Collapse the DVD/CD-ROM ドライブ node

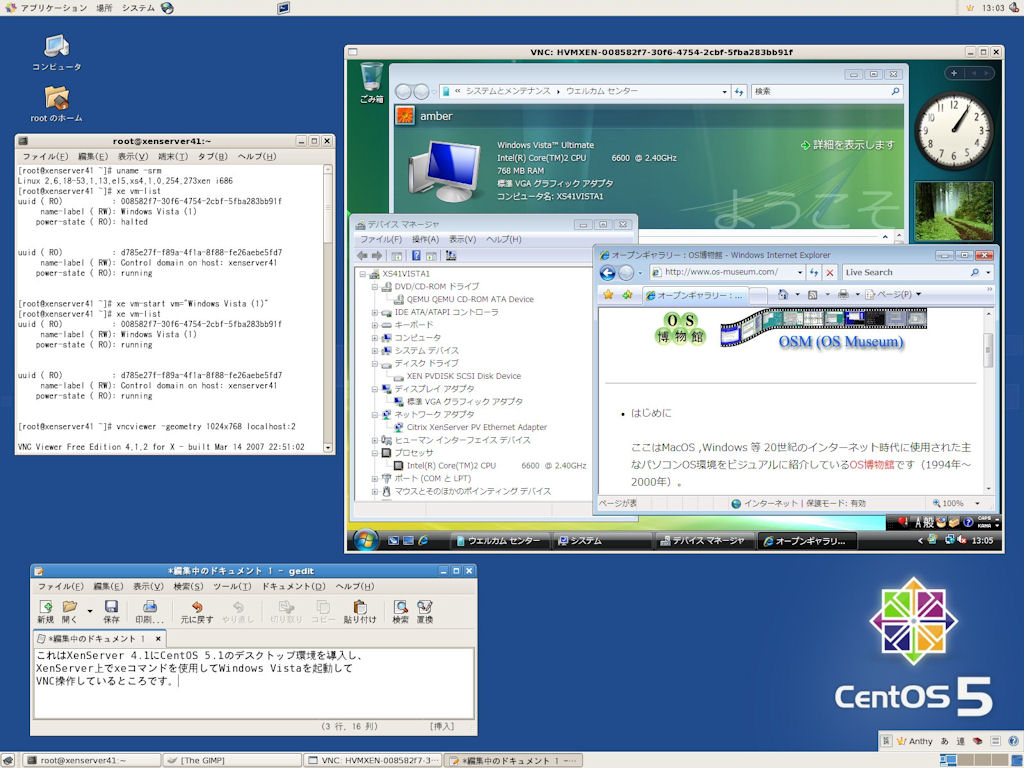click(375, 287)
